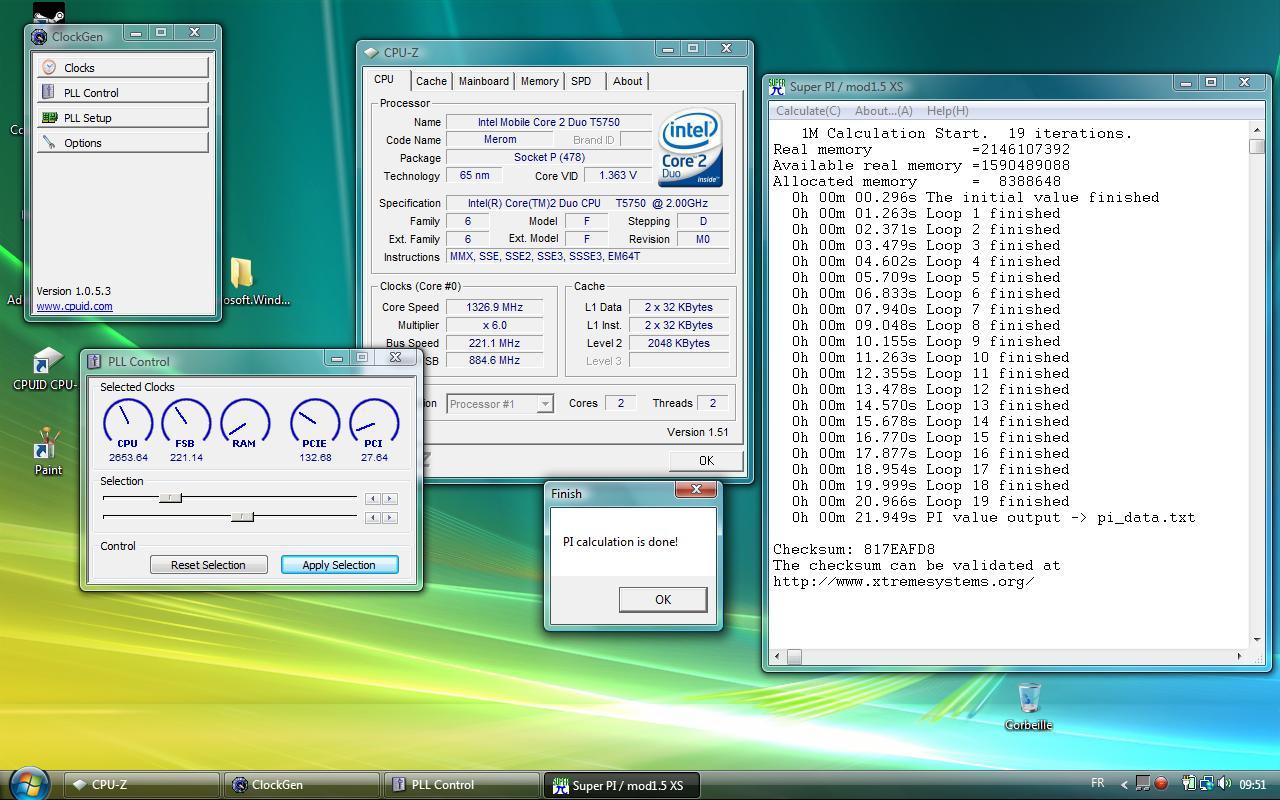Select the CPUID CPU-Z desktop shortcut
Screen dimensions: 1280x800
tap(45, 370)
